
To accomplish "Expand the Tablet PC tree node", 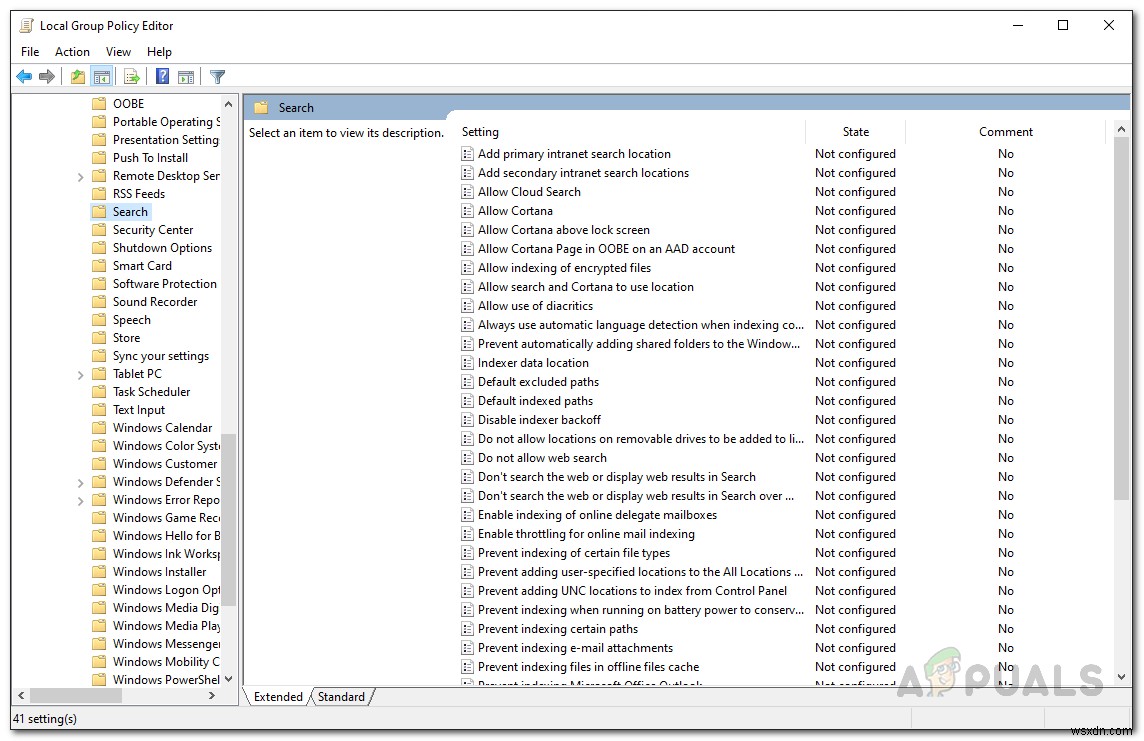I will click(81, 374).
